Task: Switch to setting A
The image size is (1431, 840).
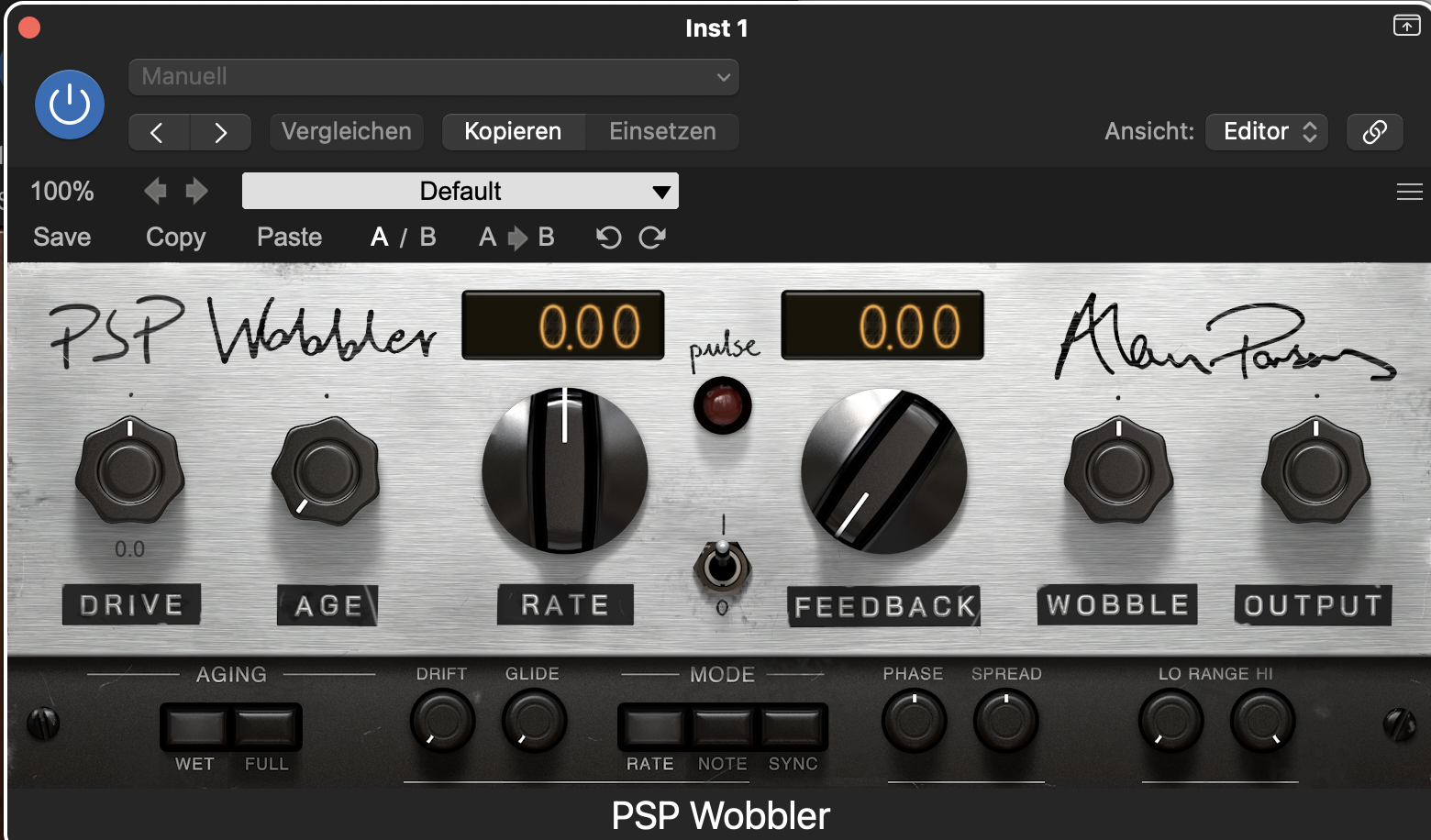Action: pos(379,238)
